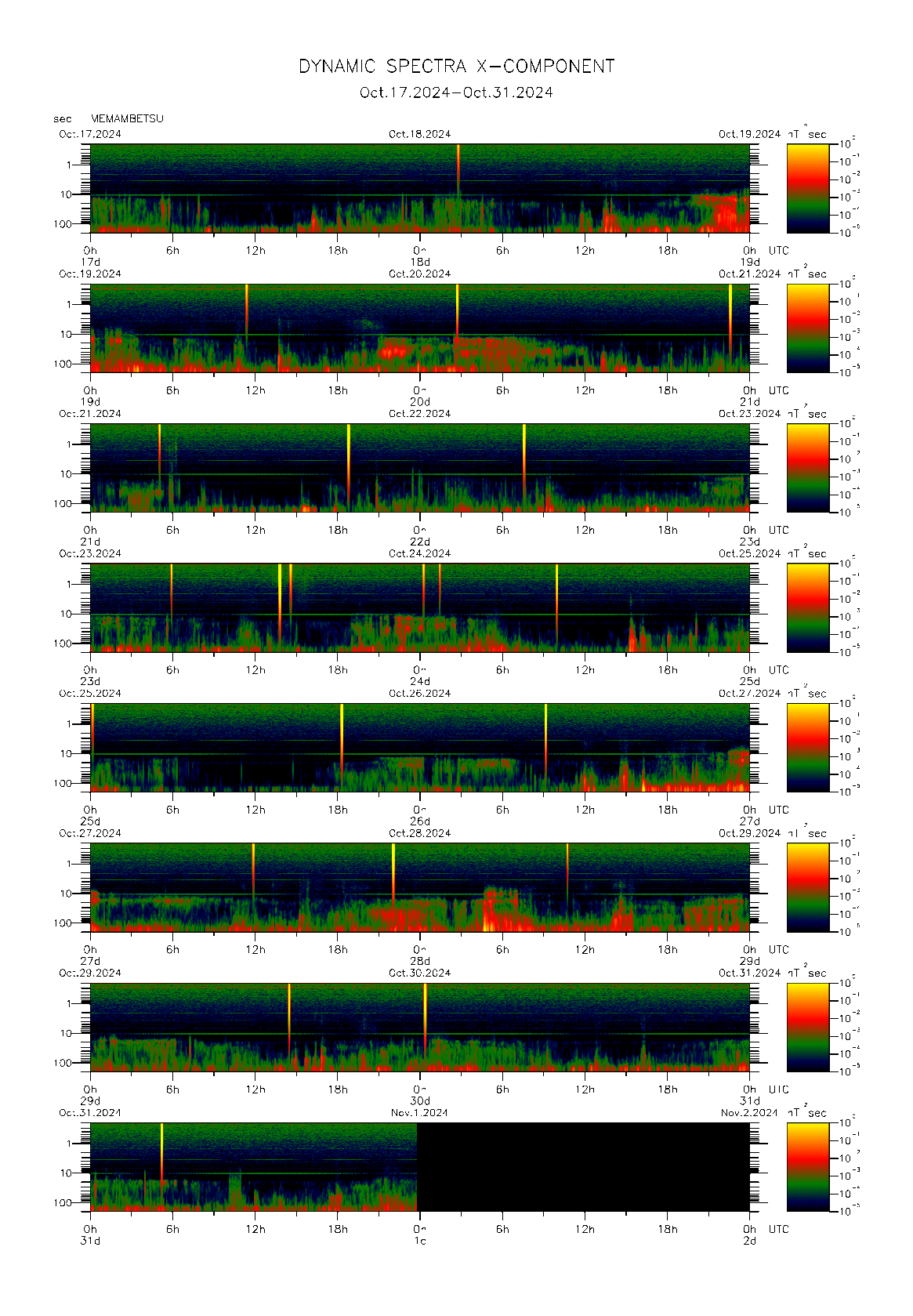Screen dimensions: 913x1316
Task: Select the half-width spectrogram panel at the bottom
Action: tap(253, 1166)
